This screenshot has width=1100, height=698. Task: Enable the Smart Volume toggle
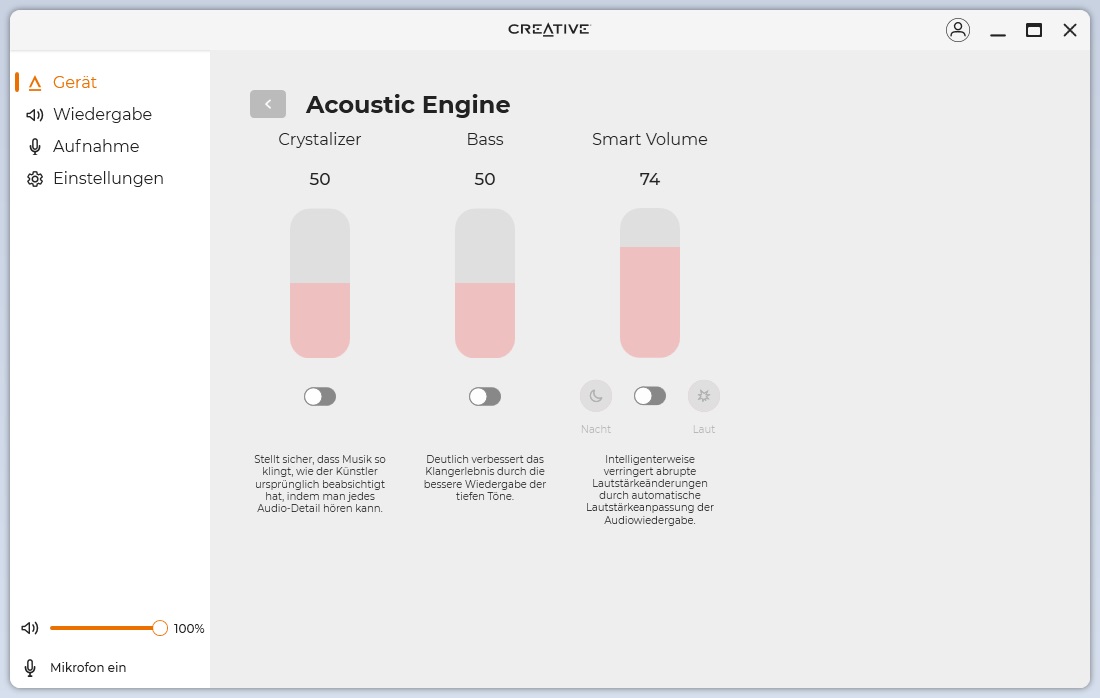(x=650, y=396)
